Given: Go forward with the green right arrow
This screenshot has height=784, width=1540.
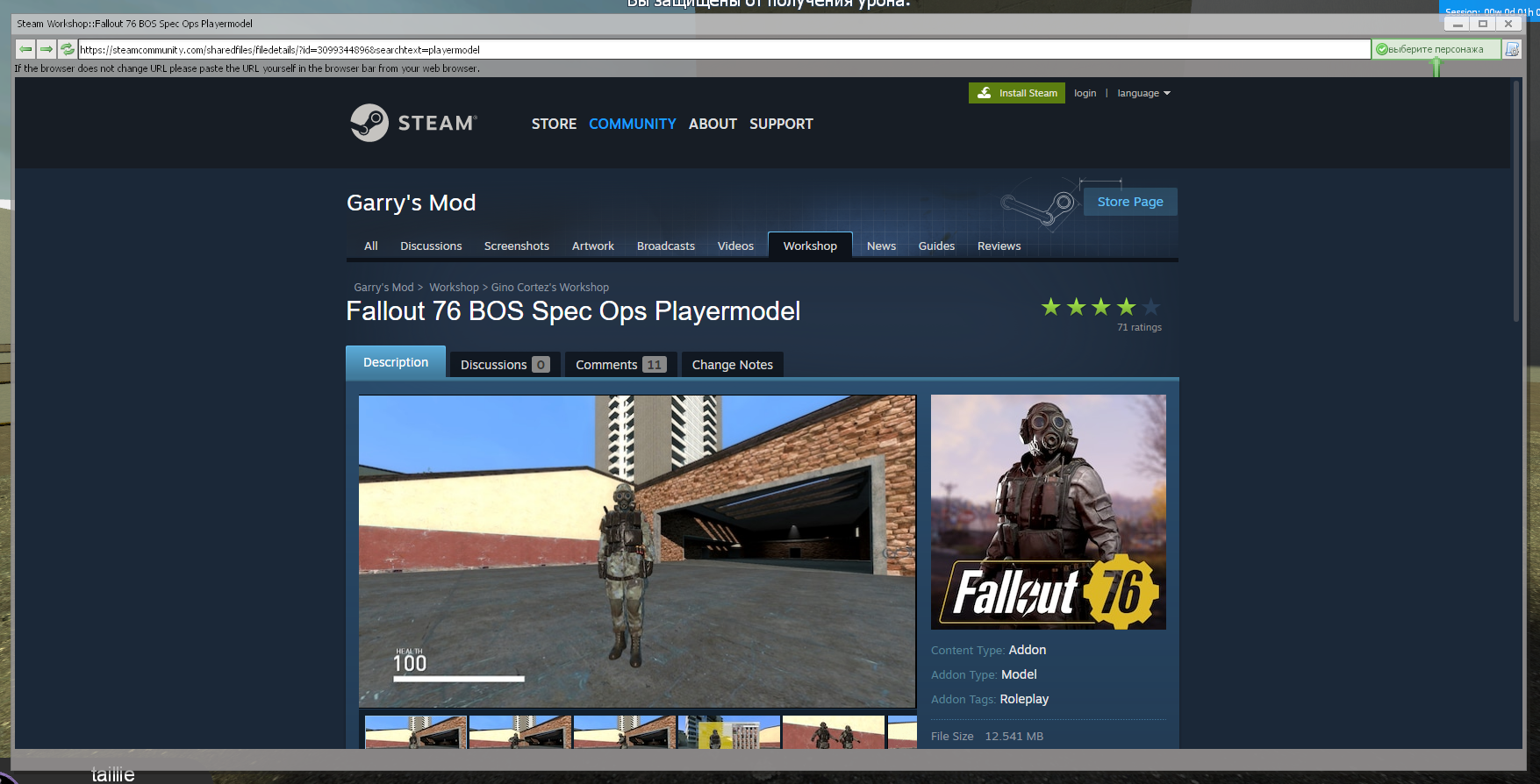Looking at the screenshot, I should pyautogui.click(x=47, y=49).
